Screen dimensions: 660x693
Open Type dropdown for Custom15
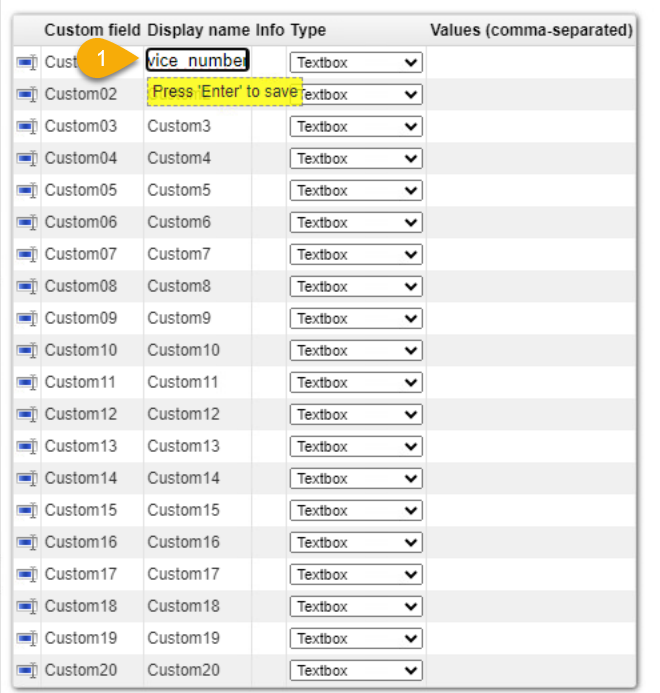pos(356,510)
